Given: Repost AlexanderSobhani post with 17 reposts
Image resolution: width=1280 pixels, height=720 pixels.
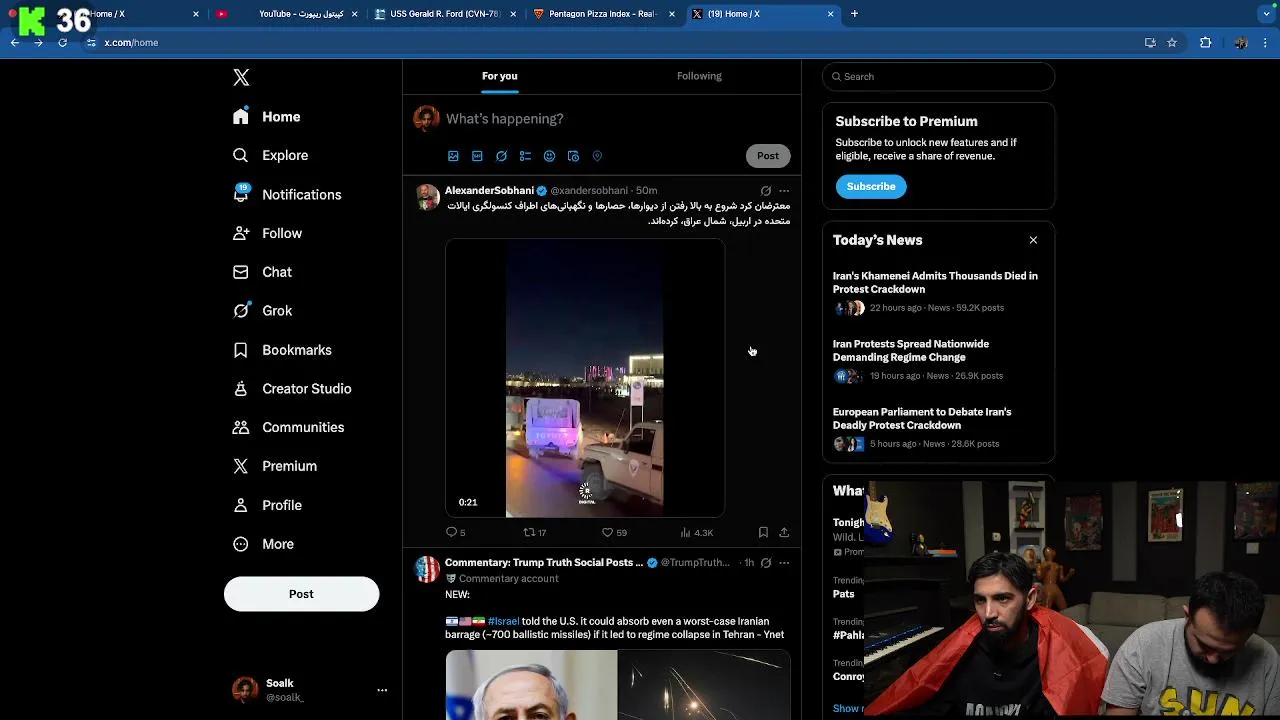Looking at the screenshot, I should pos(535,533).
